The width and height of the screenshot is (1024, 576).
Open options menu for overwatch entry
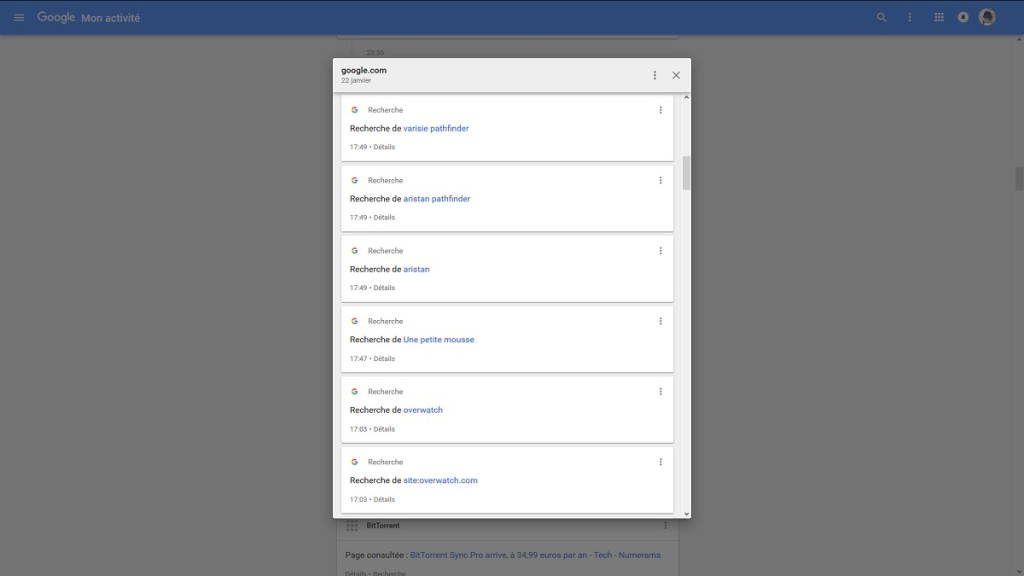pos(660,392)
